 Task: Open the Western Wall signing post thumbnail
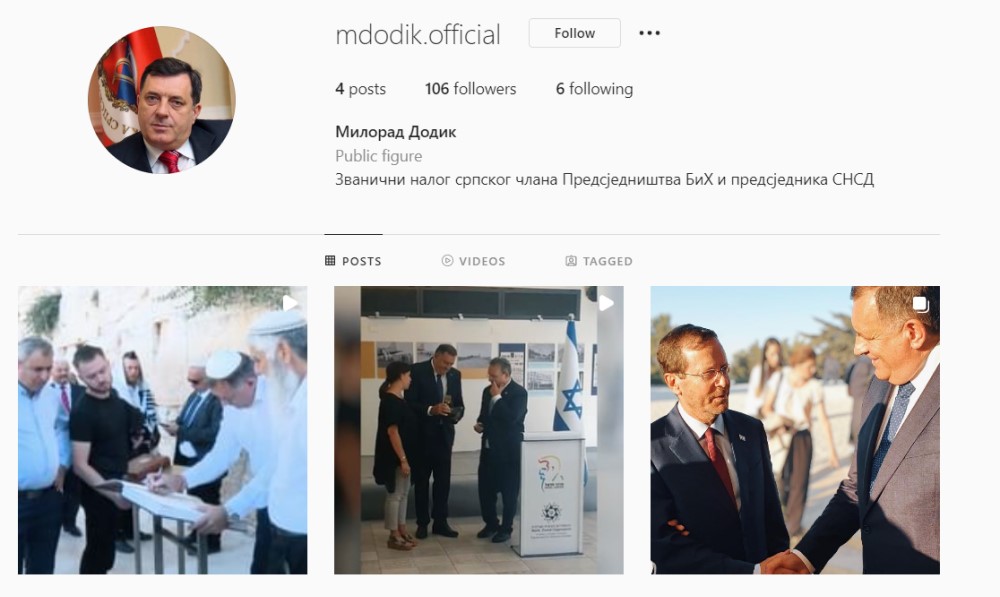point(163,430)
